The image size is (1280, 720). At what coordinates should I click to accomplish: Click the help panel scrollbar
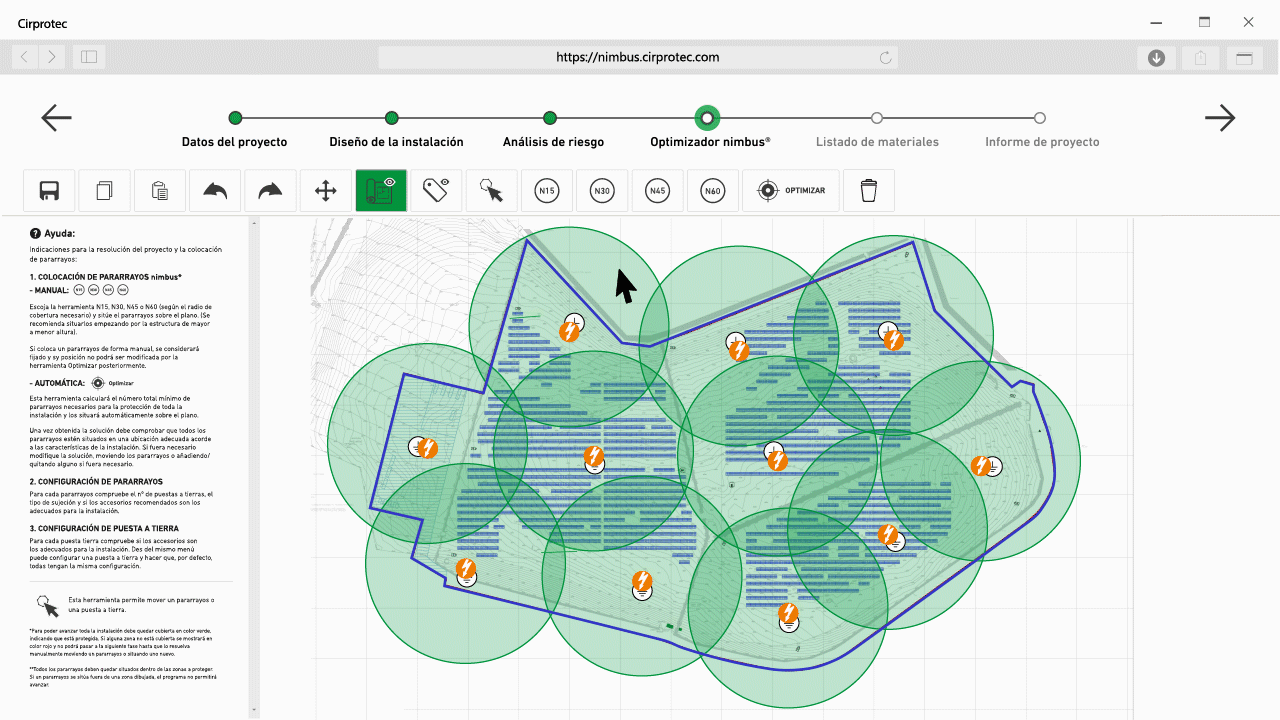253,466
